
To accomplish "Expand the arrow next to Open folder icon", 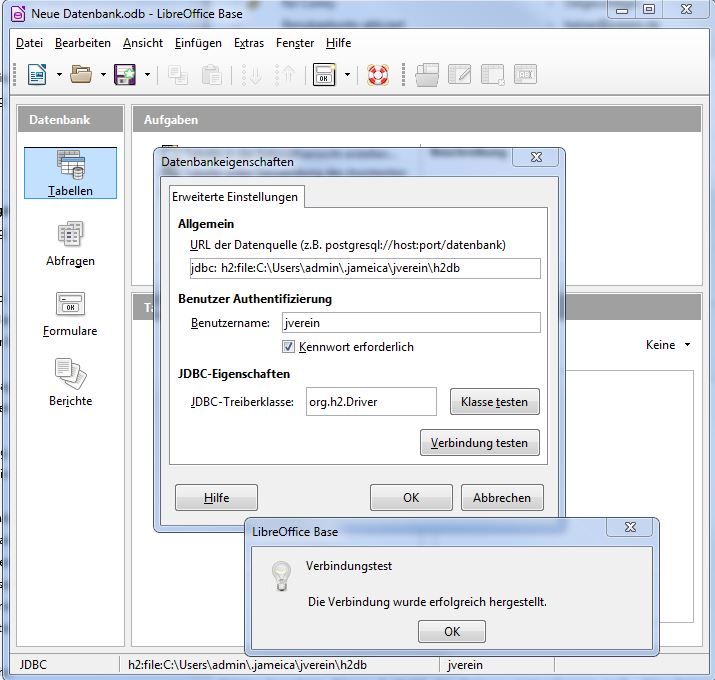I will click(x=103, y=74).
